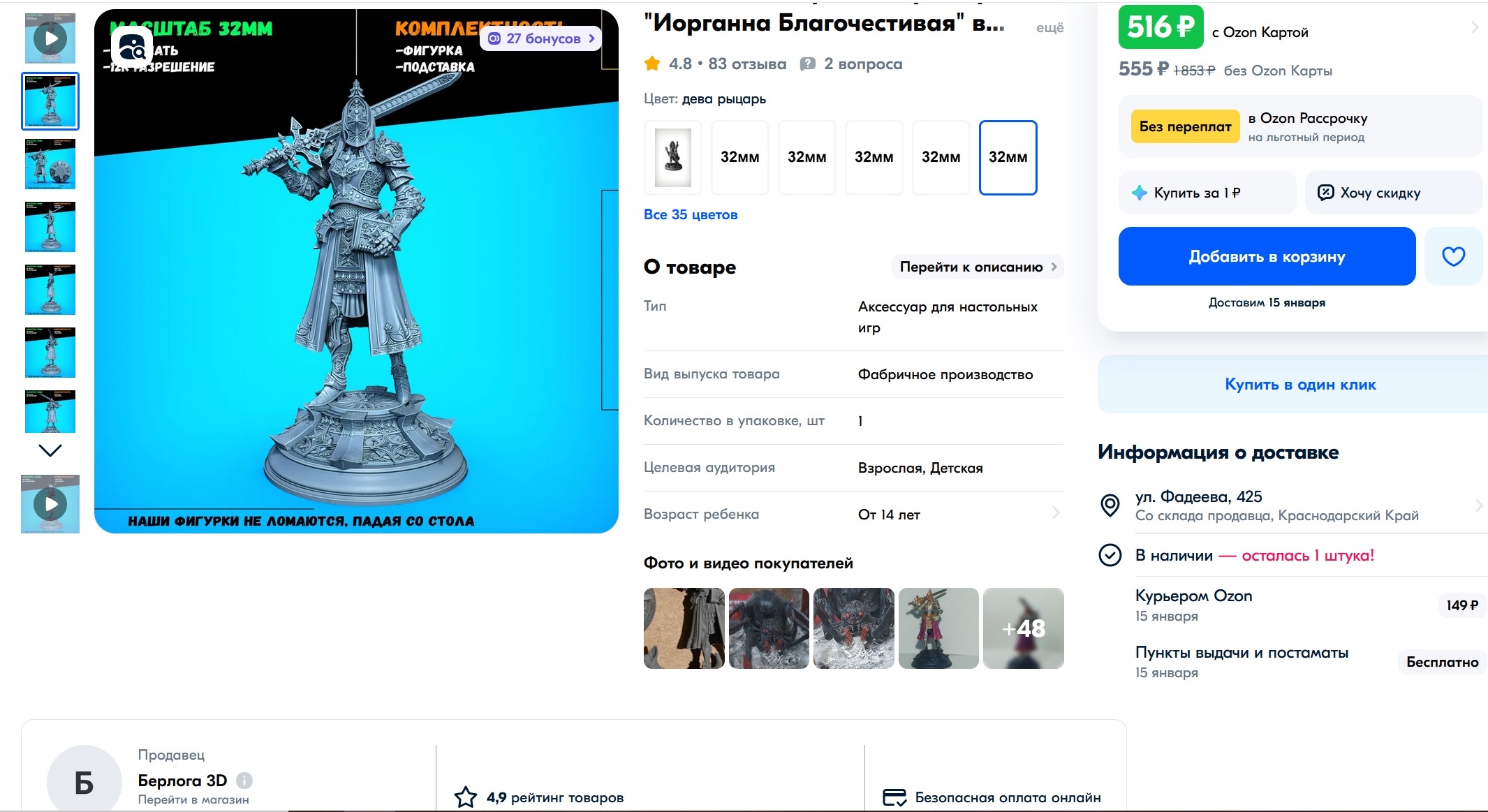Play the top video thumbnail
This screenshot has height=812, width=1488.
click(50, 38)
